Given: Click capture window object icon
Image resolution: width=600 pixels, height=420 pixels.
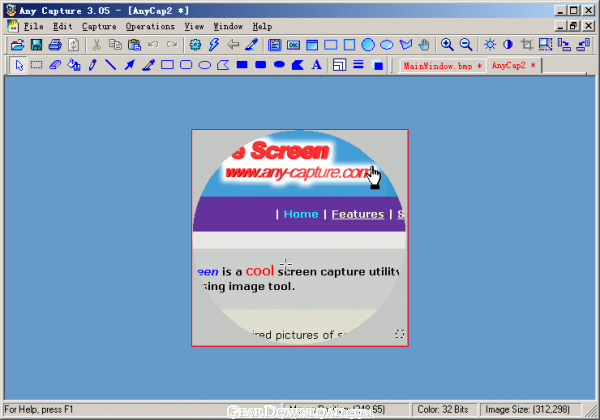Looking at the screenshot, I should 274,45.
